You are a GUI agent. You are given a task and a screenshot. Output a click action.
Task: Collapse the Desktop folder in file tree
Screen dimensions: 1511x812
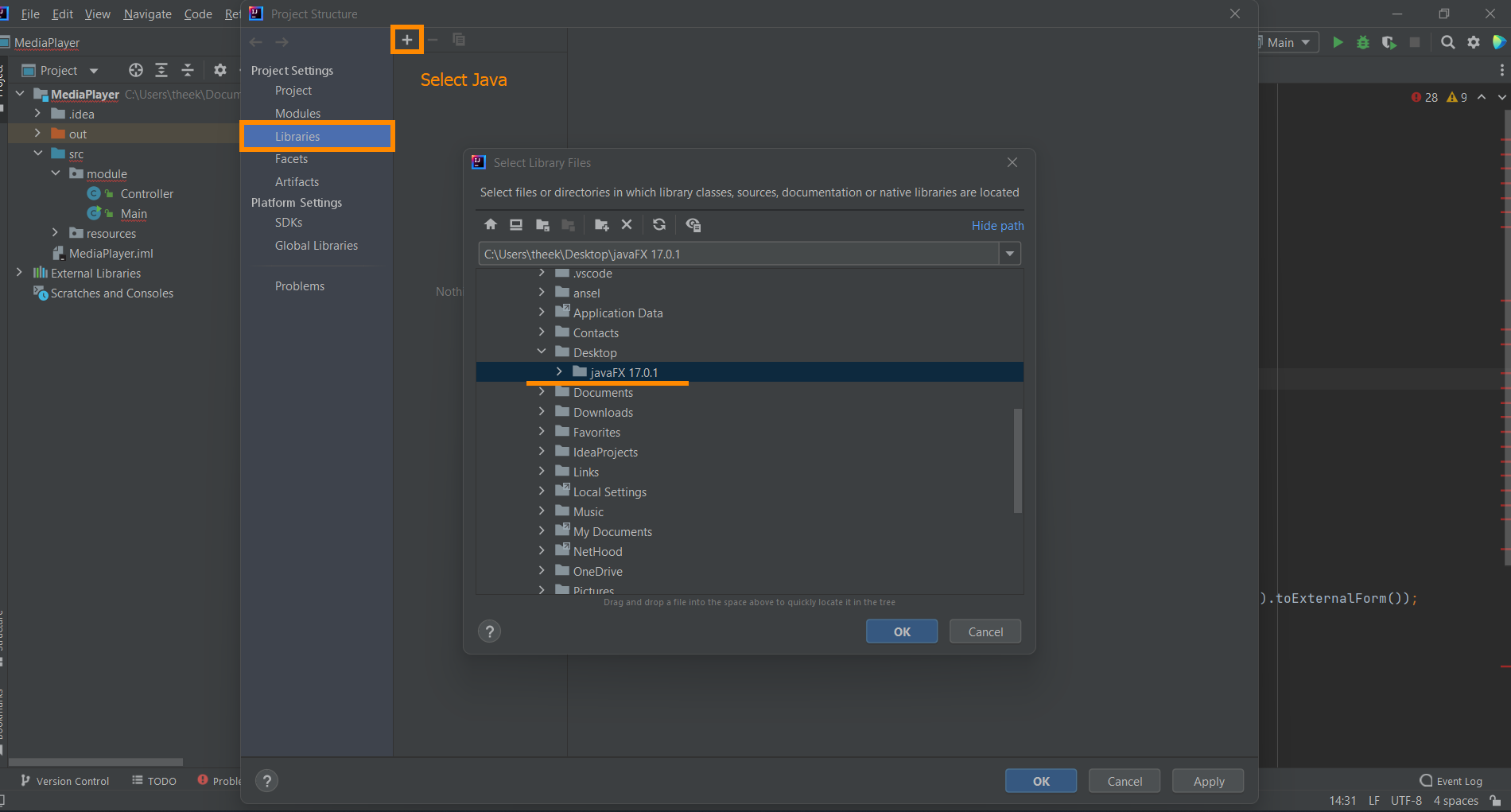tap(542, 352)
